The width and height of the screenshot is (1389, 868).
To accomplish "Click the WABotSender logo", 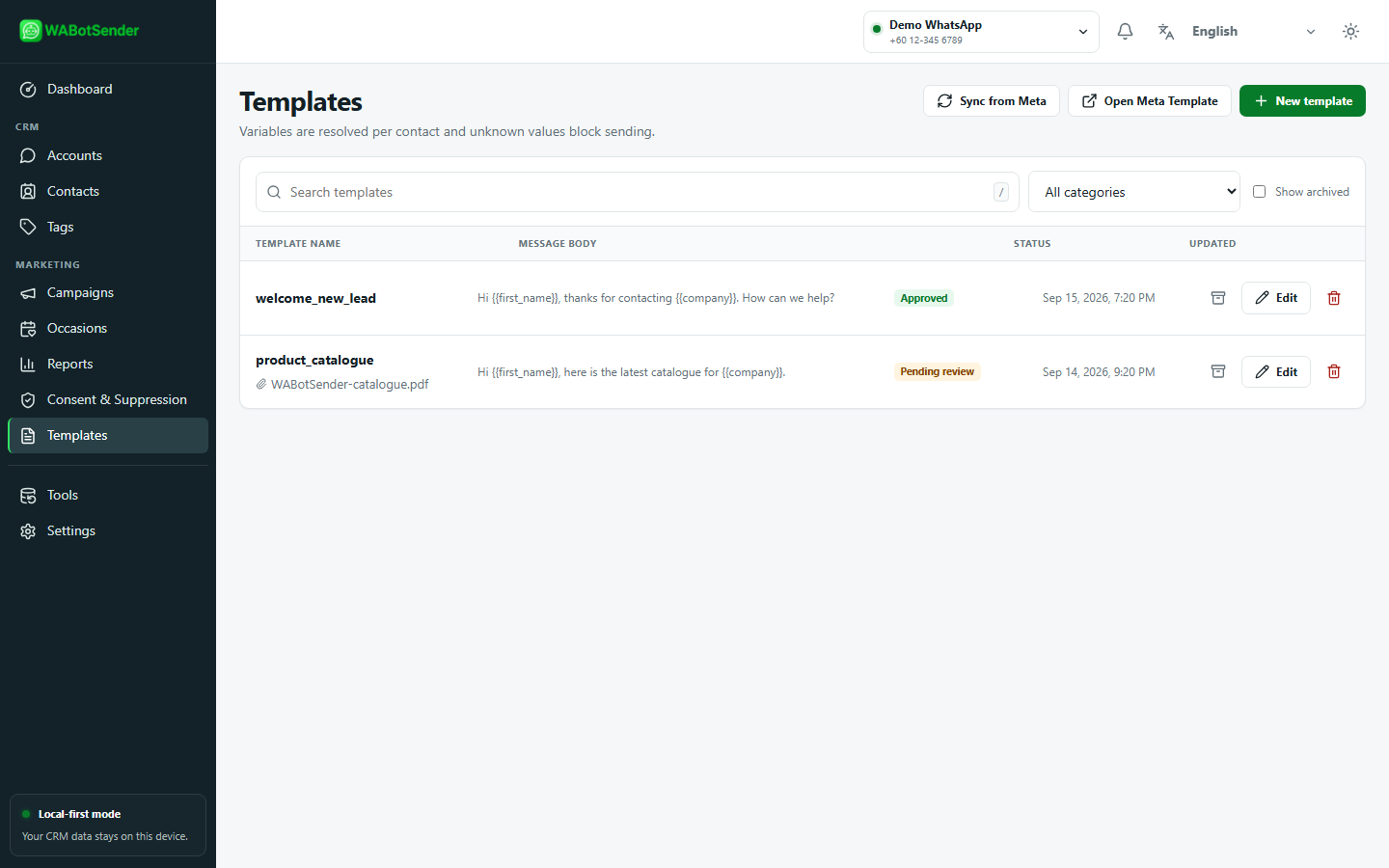I will (x=79, y=31).
